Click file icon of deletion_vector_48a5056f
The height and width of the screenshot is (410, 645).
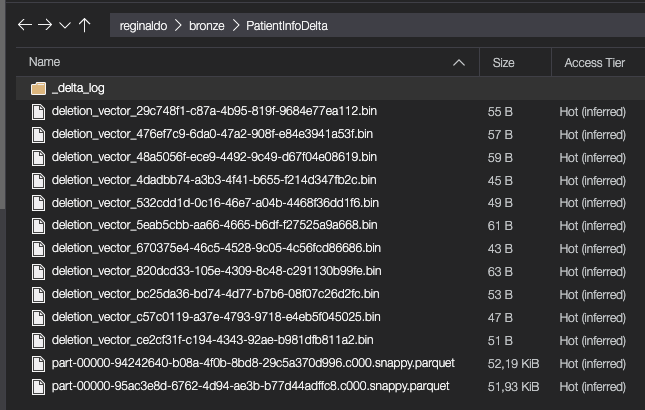tap(39, 158)
